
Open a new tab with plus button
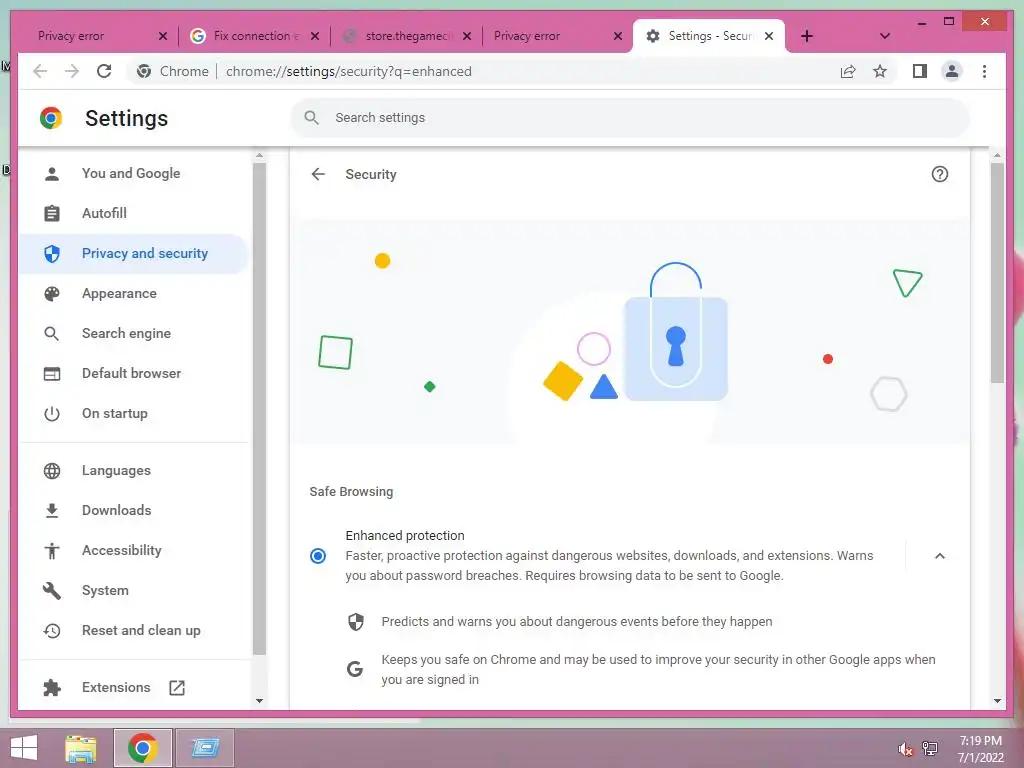(x=807, y=36)
